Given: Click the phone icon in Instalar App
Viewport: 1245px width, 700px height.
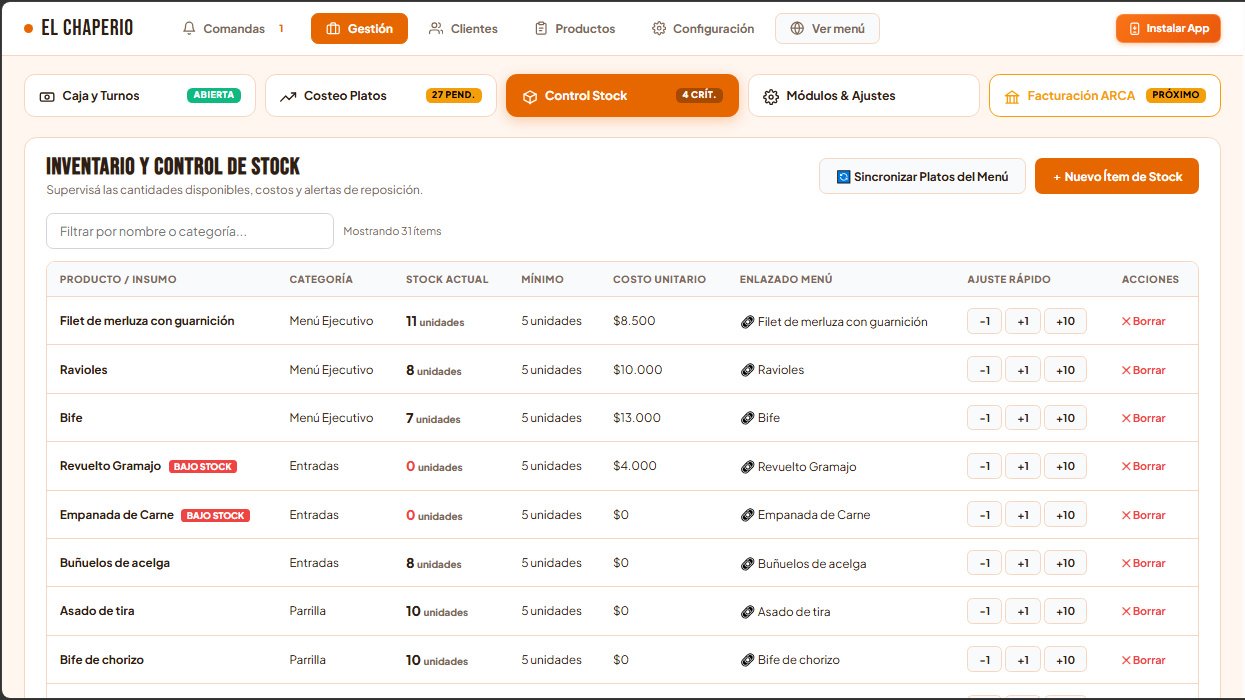Looking at the screenshot, I should (x=1134, y=29).
